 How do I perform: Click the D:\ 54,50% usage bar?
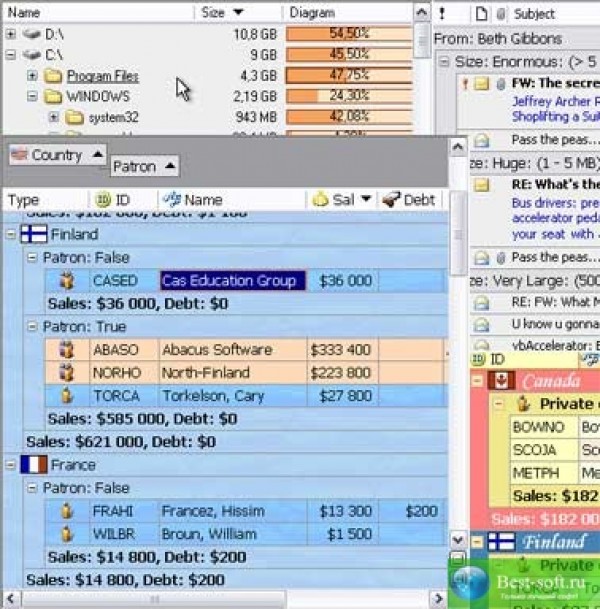pos(349,34)
